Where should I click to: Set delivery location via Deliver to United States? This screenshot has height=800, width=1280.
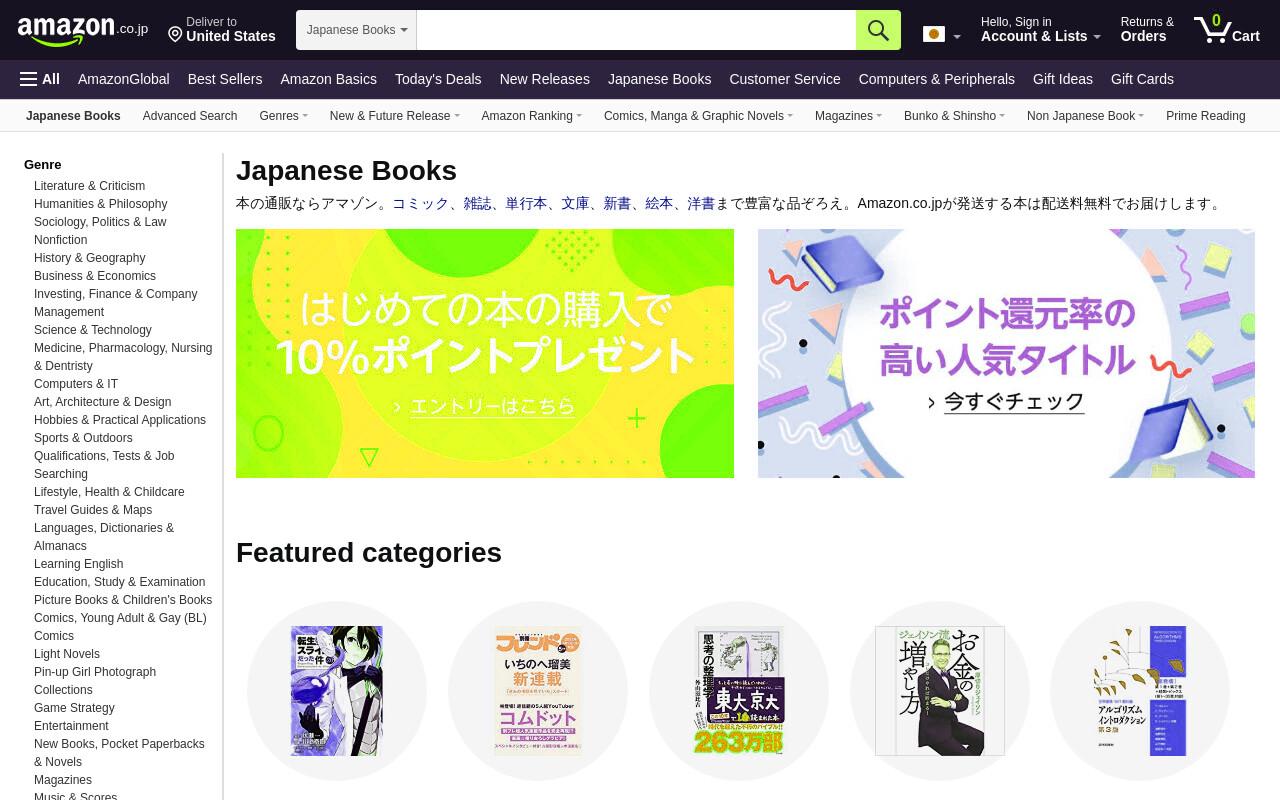(x=221, y=29)
